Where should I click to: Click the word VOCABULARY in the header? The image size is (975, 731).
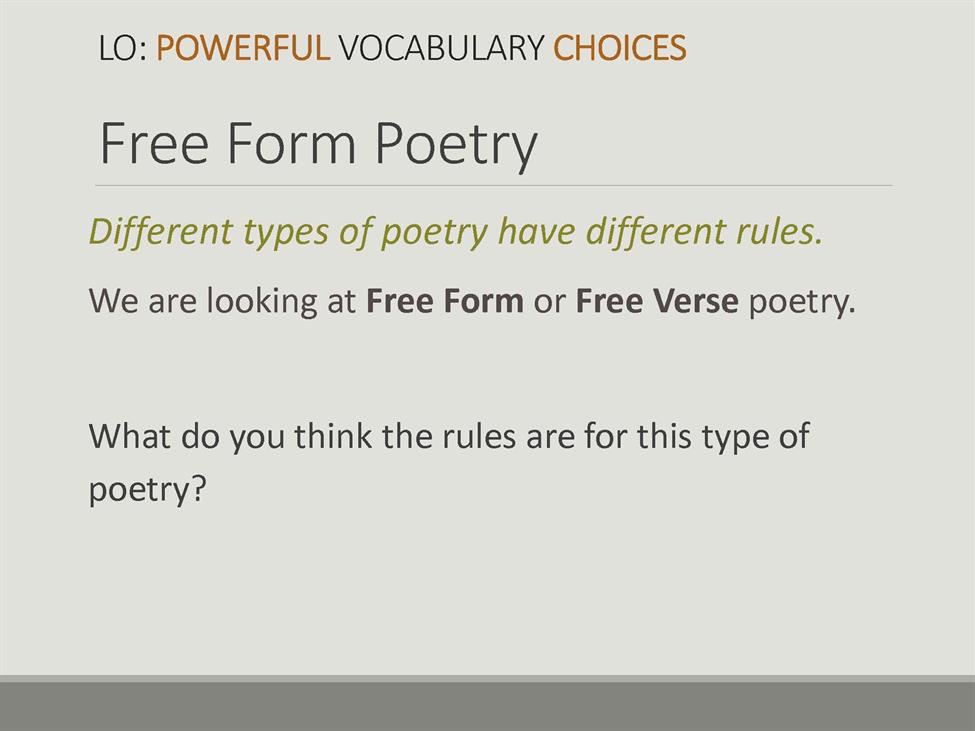pyautogui.click(x=441, y=48)
